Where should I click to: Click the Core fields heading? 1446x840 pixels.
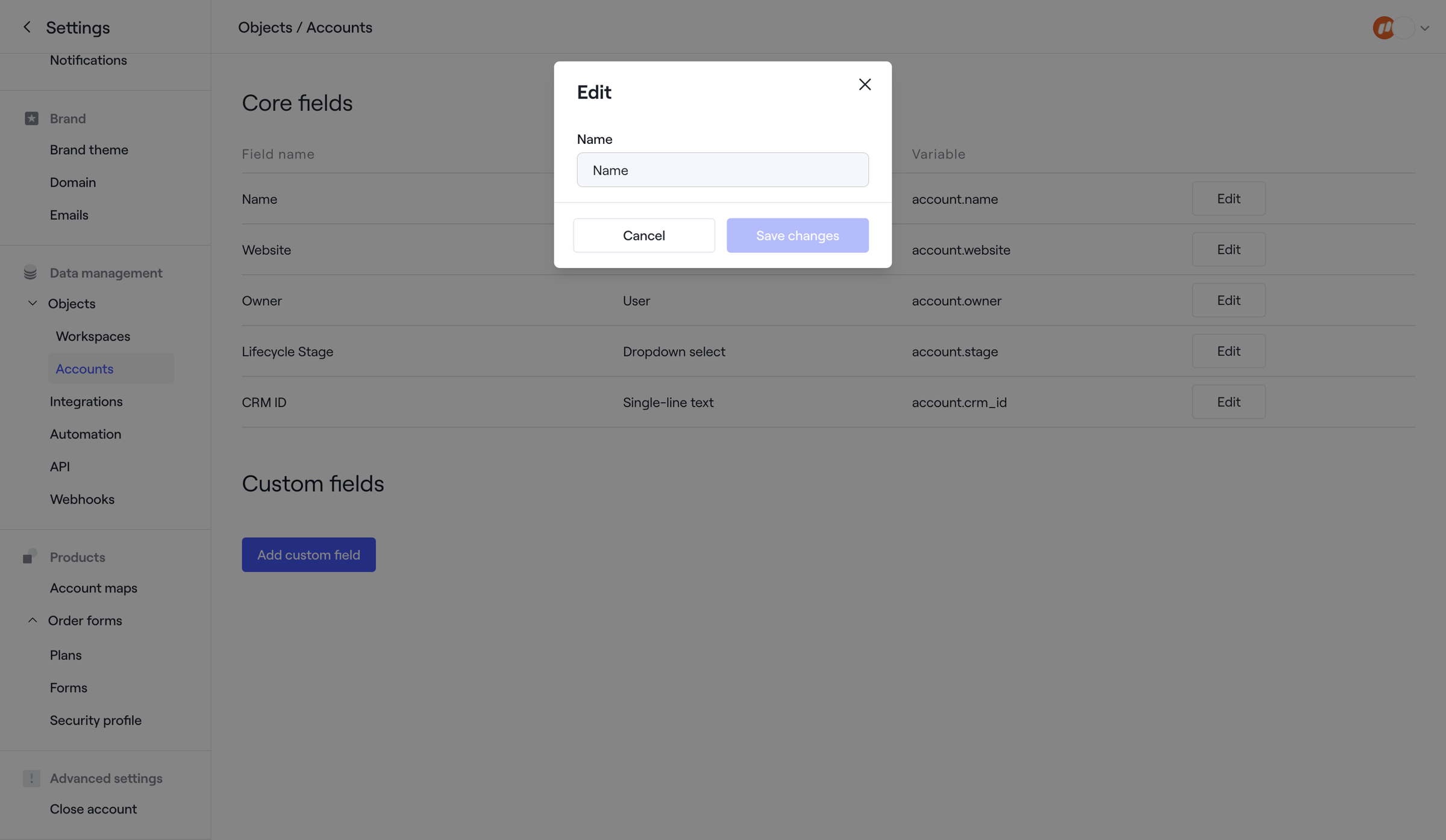tap(297, 103)
